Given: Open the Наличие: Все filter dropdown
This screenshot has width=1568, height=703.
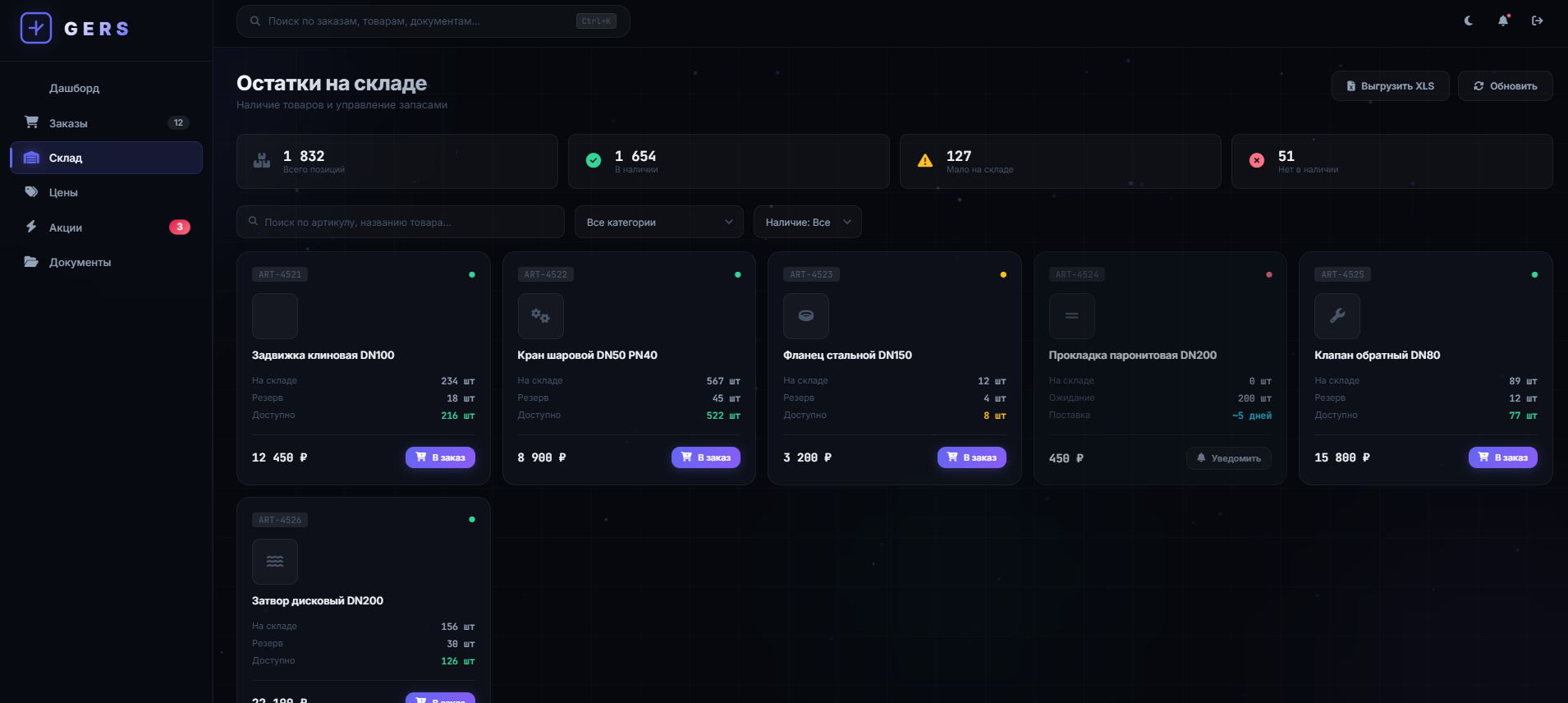Looking at the screenshot, I should (x=807, y=223).
